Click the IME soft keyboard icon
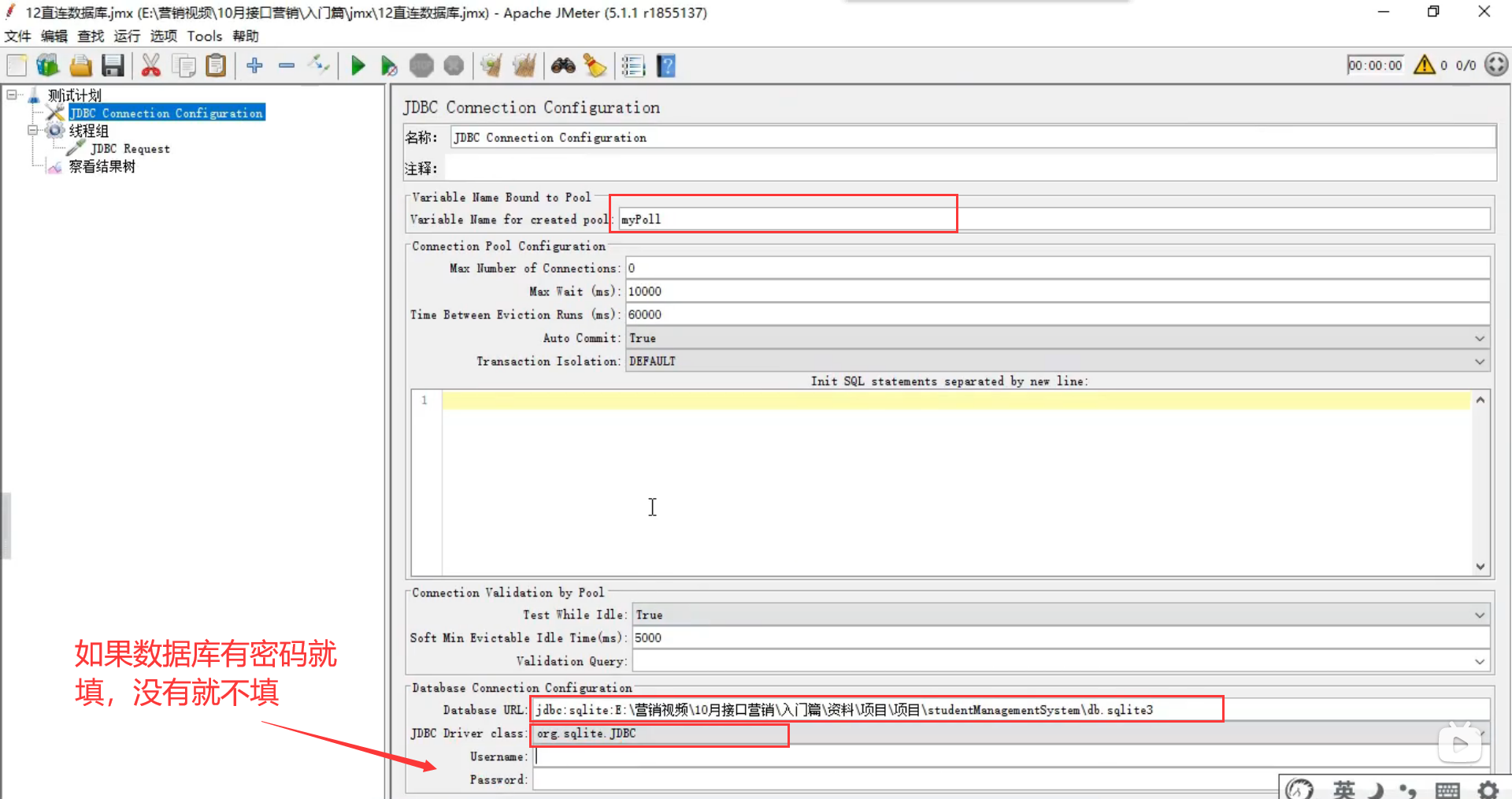This screenshot has width=1512, height=799. (x=1447, y=790)
